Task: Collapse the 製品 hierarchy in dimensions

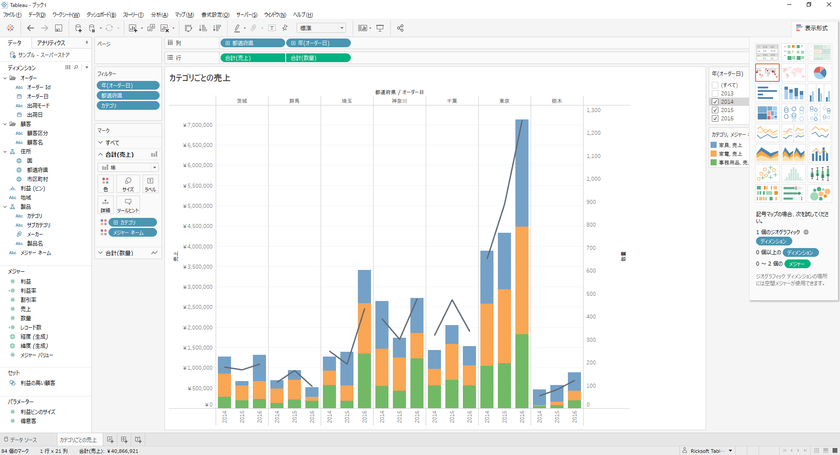Action: pos(5,206)
